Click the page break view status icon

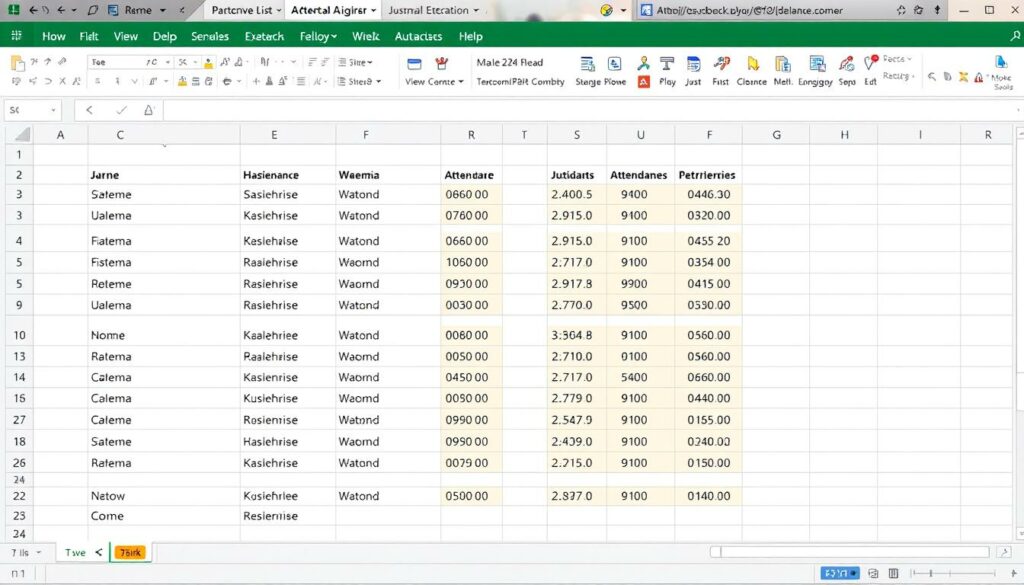tap(893, 573)
